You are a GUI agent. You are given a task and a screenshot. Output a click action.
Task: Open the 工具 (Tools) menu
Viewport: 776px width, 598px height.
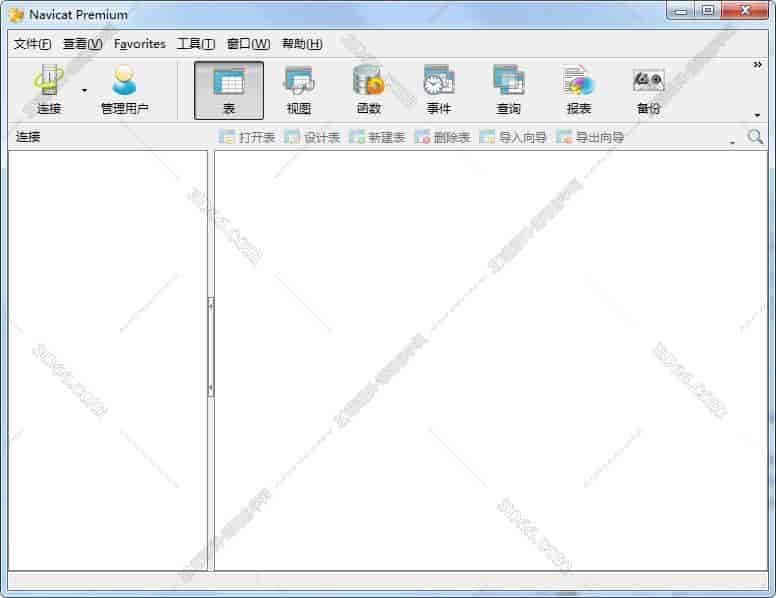(195, 44)
